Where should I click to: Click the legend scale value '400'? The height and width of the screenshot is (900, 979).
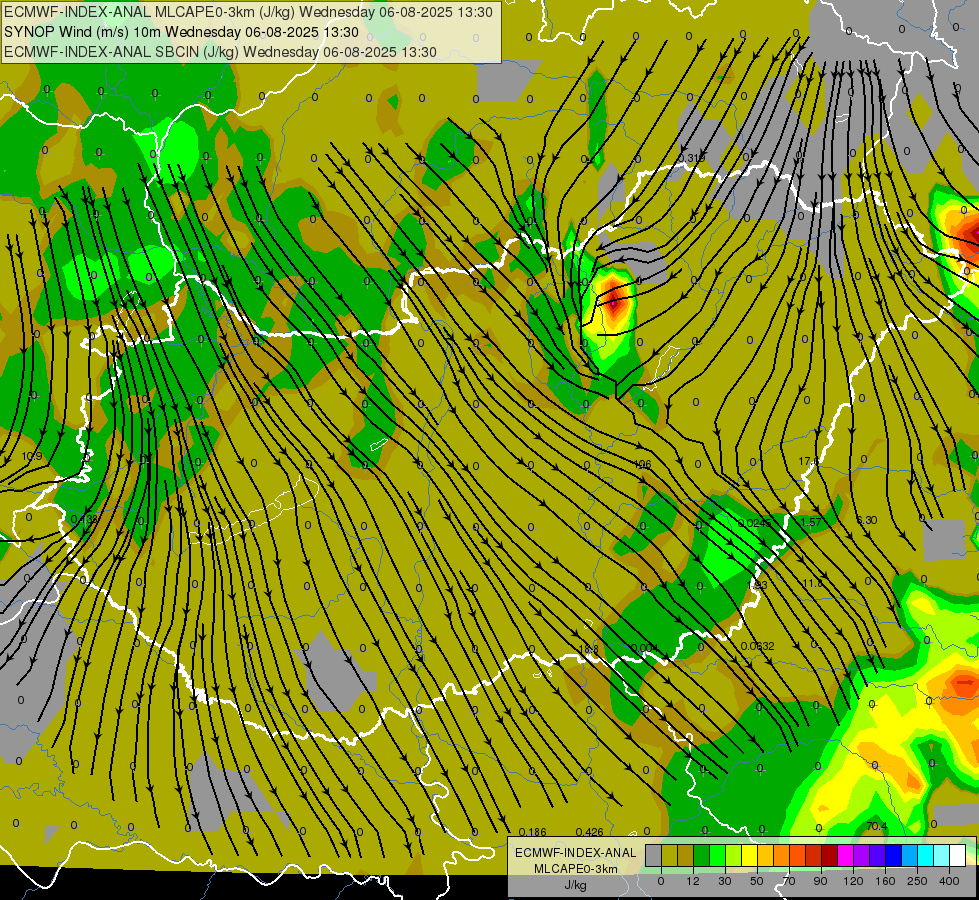coord(949,881)
